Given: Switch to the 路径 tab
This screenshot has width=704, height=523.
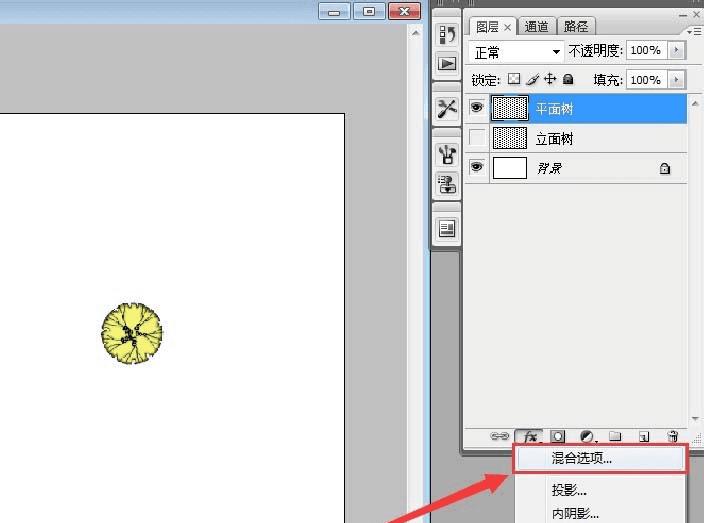Looking at the screenshot, I should 576,26.
